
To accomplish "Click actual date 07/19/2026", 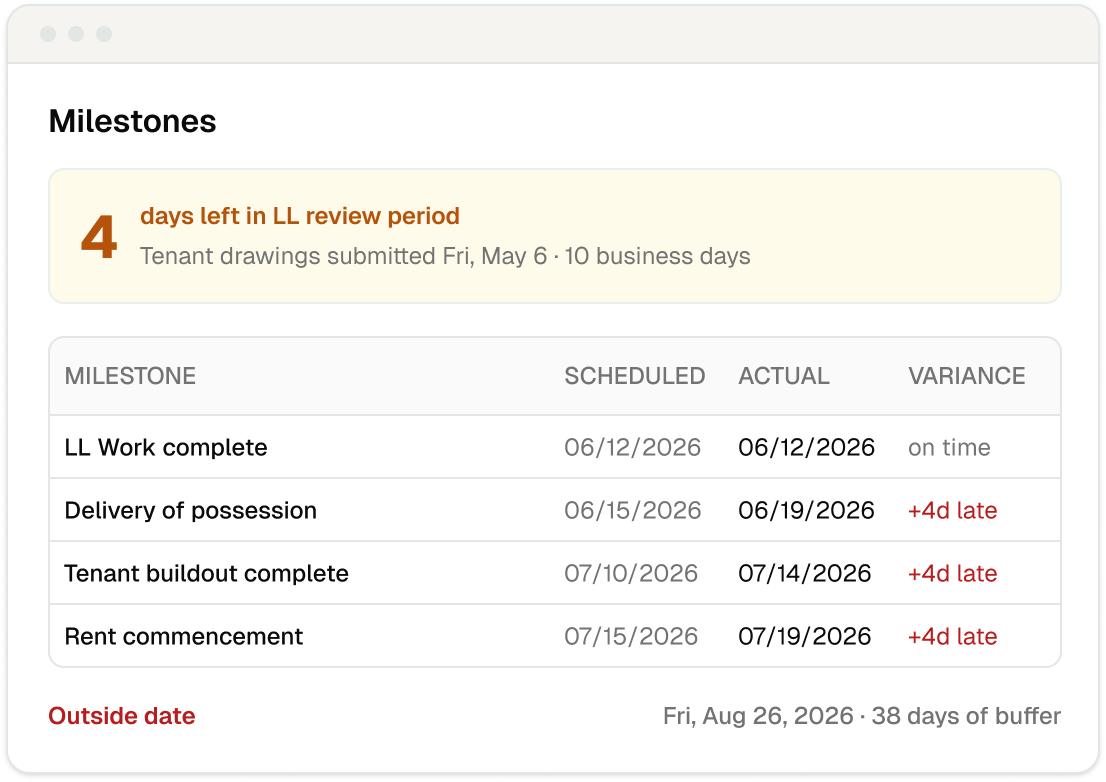I will pos(805,636).
